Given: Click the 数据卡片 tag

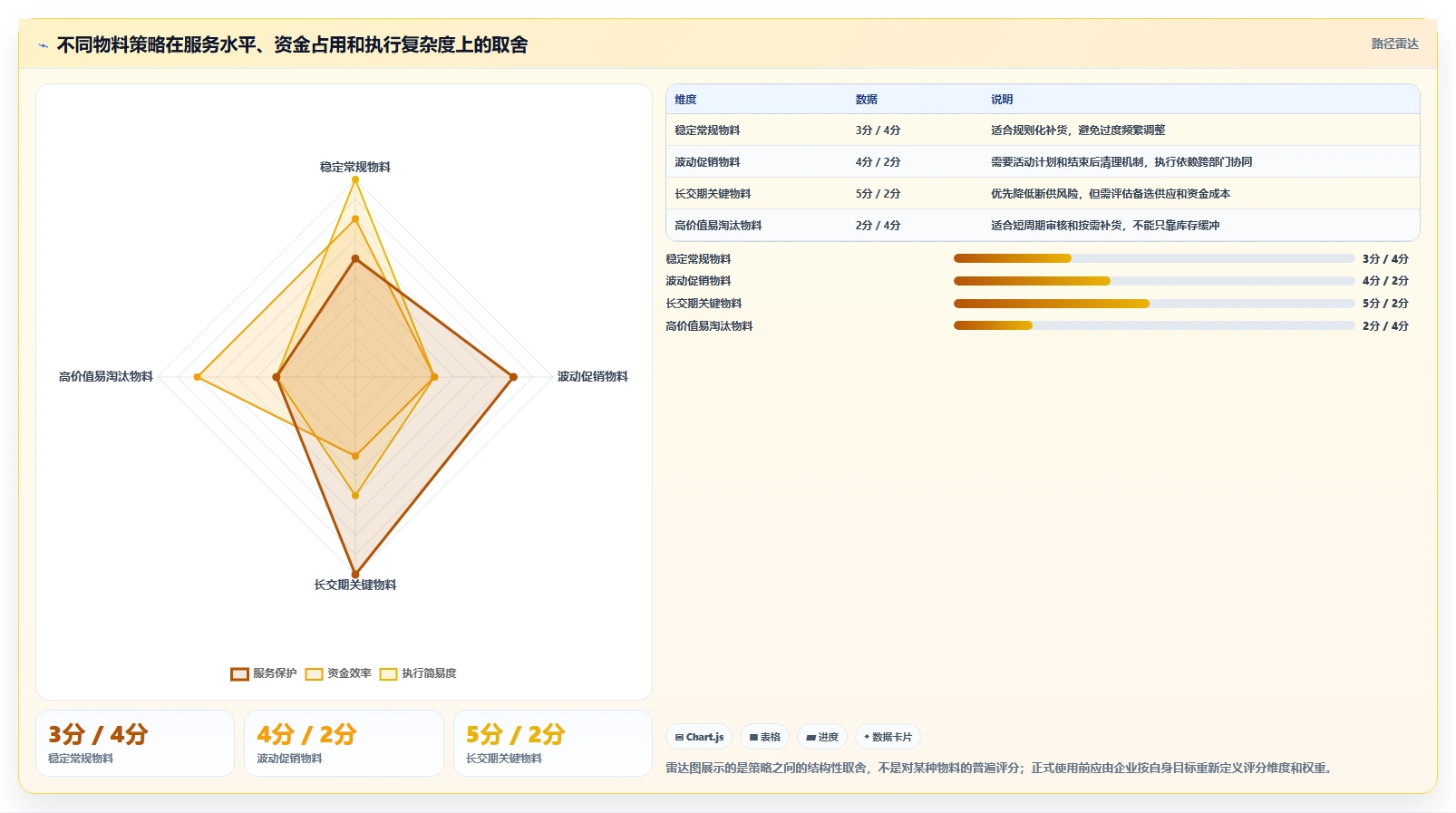Looking at the screenshot, I should 888,737.
